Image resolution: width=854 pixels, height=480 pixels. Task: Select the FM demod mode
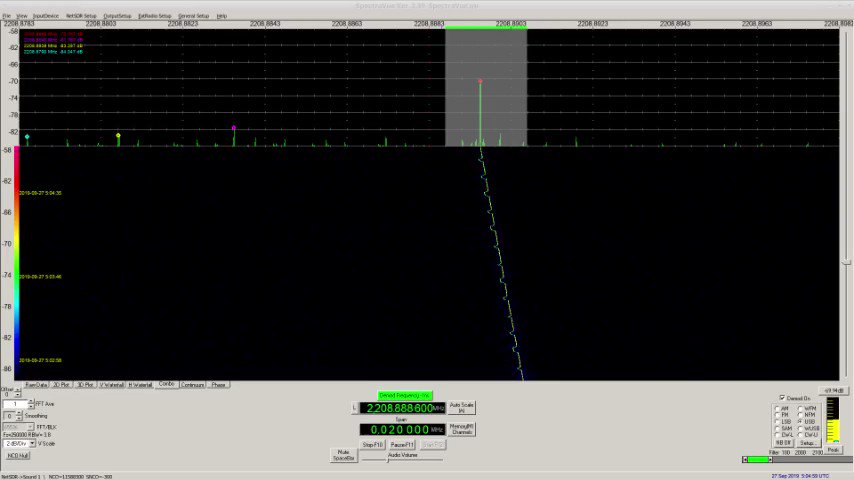click(778, 415)
